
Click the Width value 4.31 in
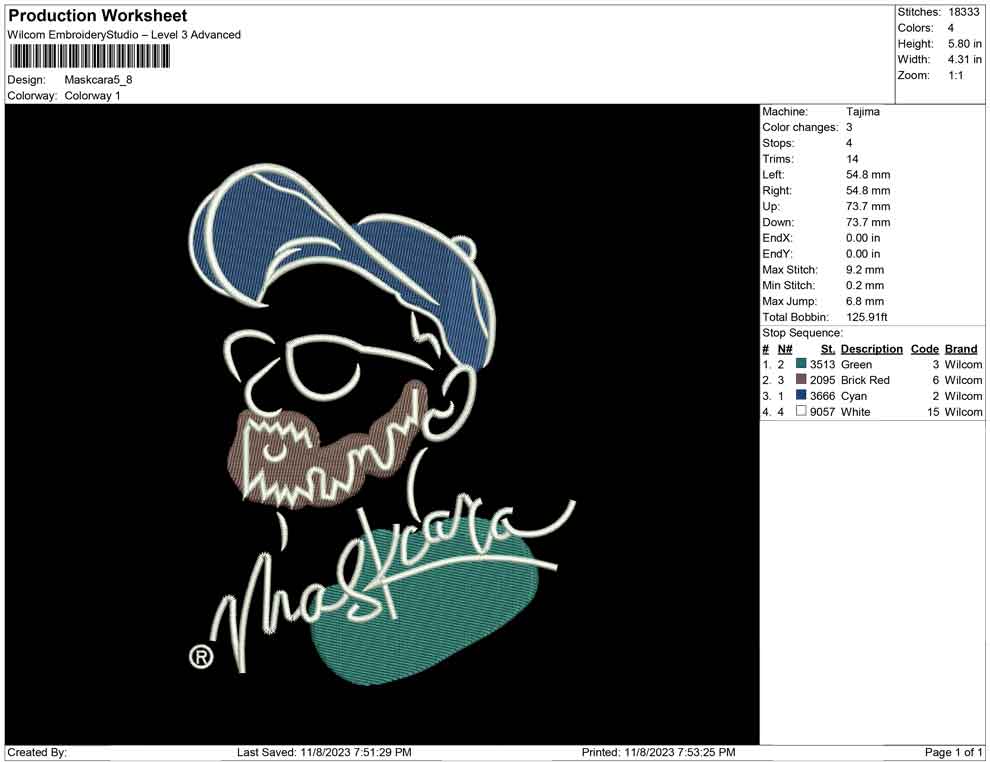pyautogui.click(x=965, y=59)
